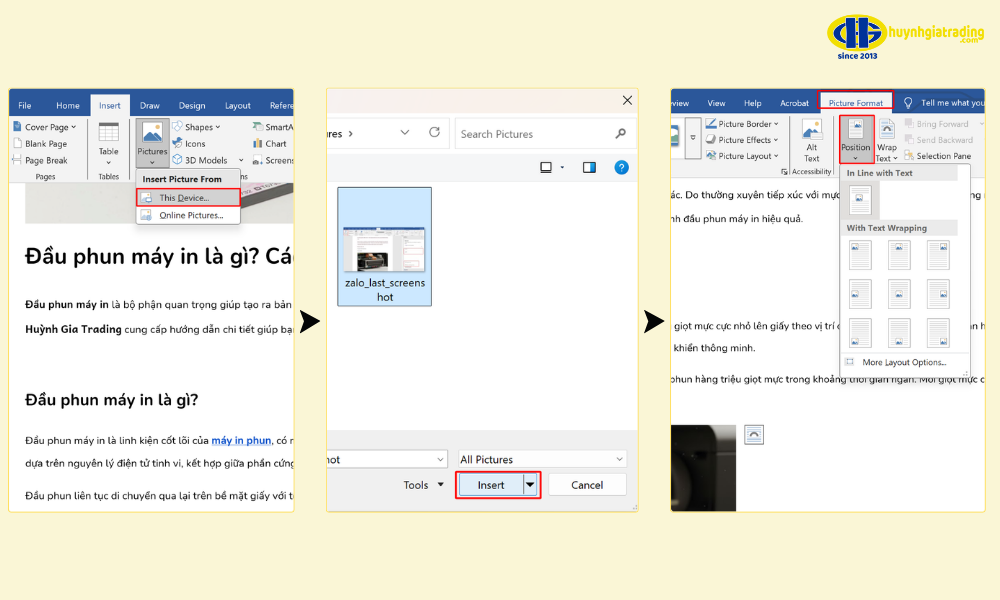Click the layout options icon beside the picture
Image resolution: width=1000 pixels, height=600 pixels.
pyautogui.click(x=755, y=434)
